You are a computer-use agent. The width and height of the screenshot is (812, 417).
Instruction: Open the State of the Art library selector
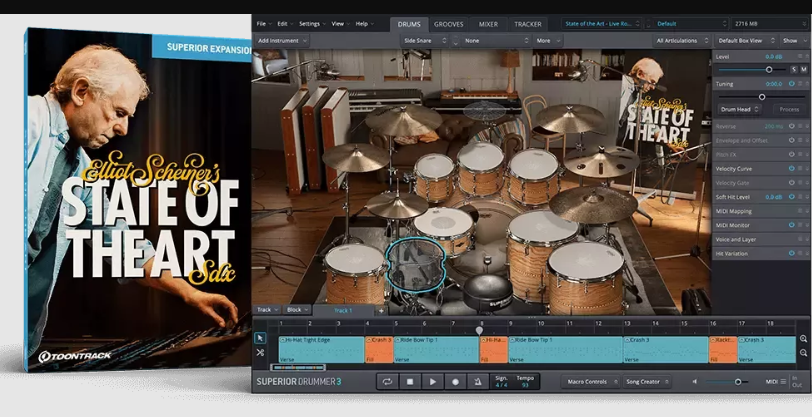pos(602,24)
